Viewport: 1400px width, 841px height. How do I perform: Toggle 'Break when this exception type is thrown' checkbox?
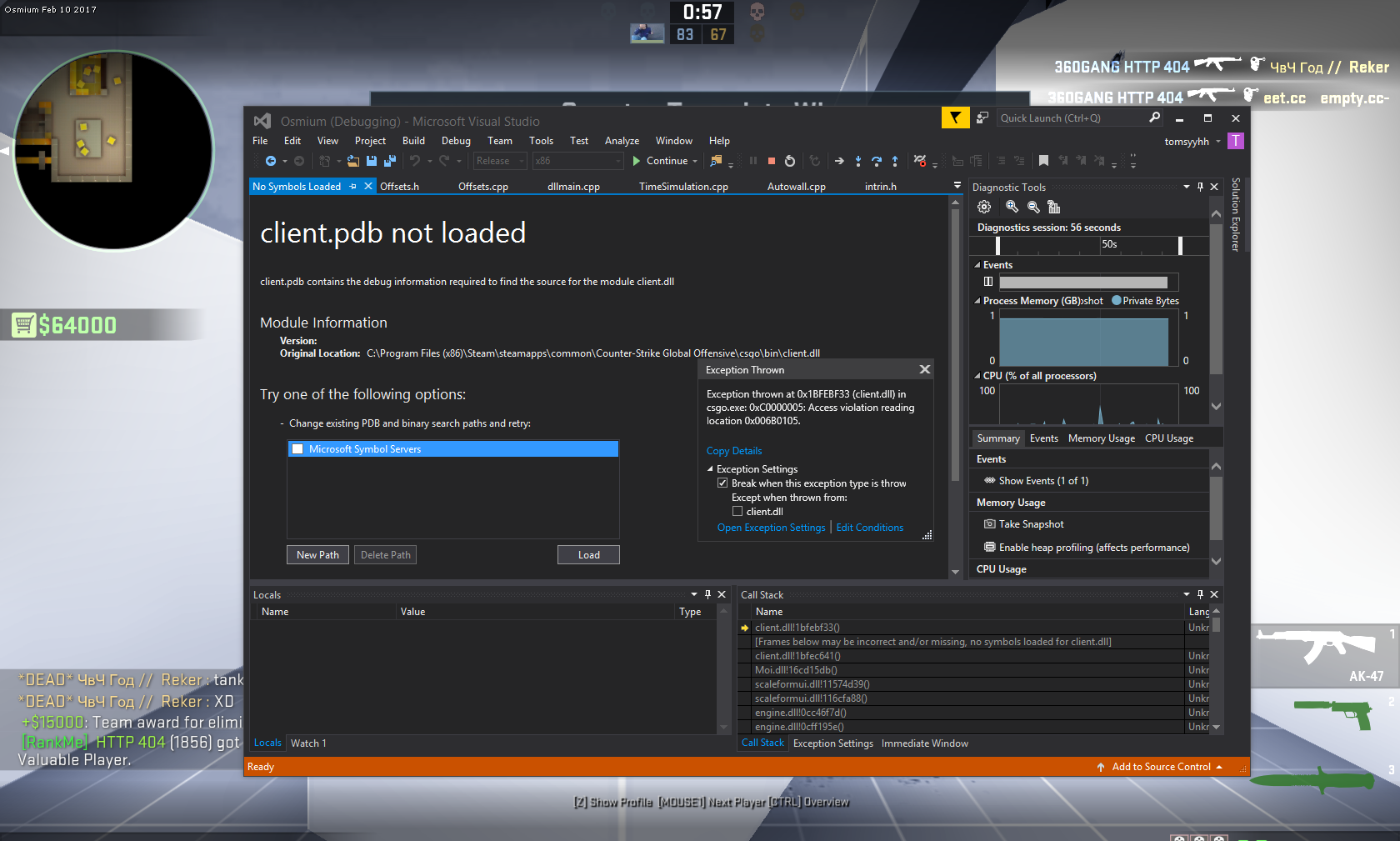click(722, 483)
